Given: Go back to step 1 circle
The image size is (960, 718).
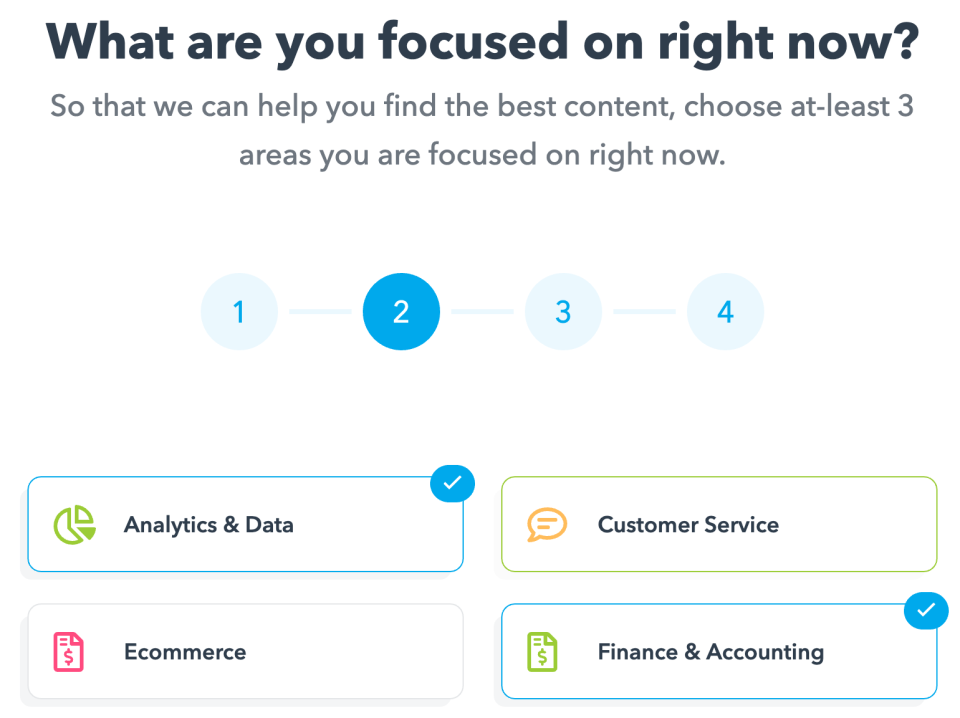Looking at the screenshot, I should (239, 312).
